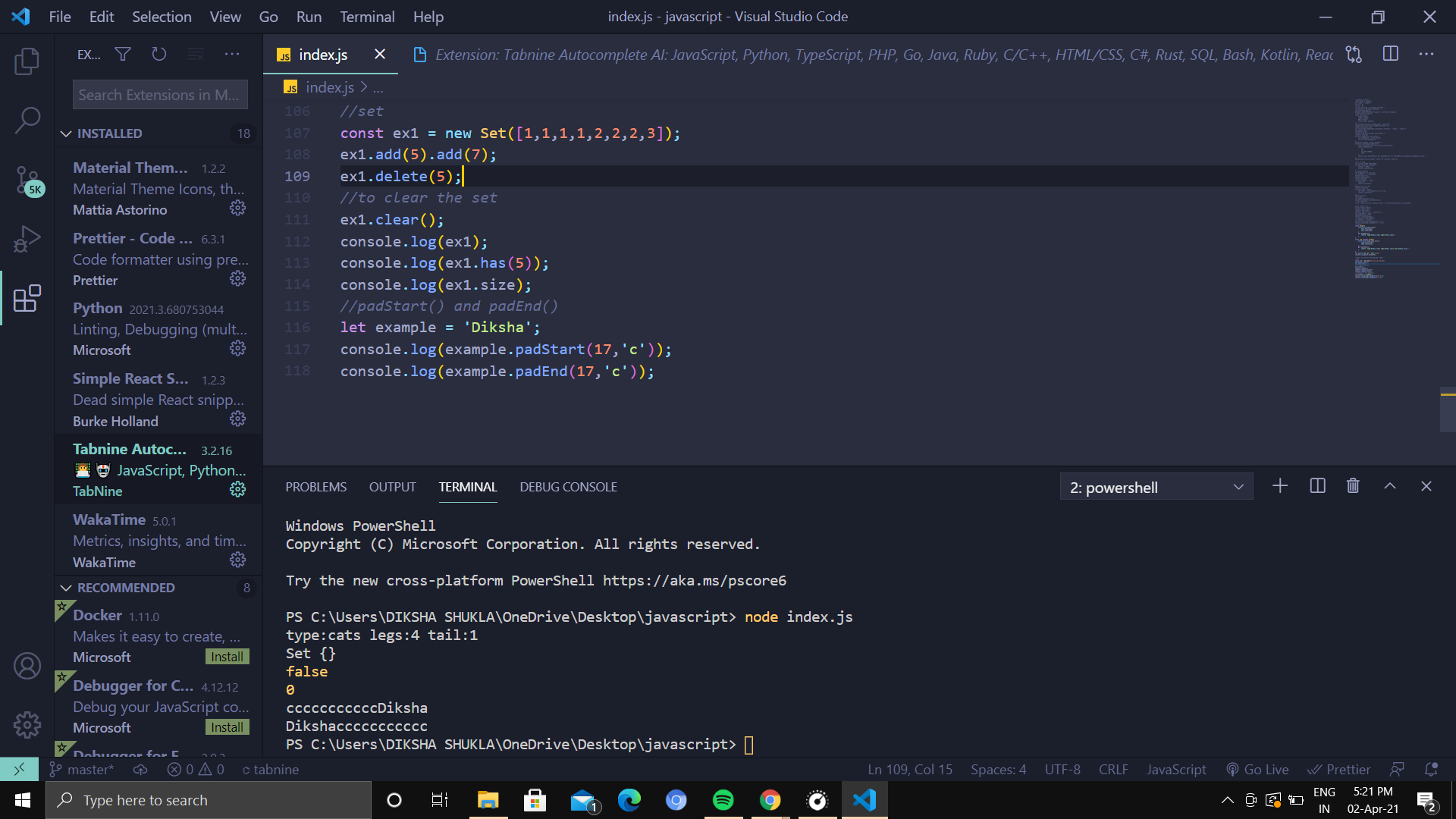This screenshot has height=819, width=1456.
Task: Install the Docker extension
Action: tap(227, 657)
